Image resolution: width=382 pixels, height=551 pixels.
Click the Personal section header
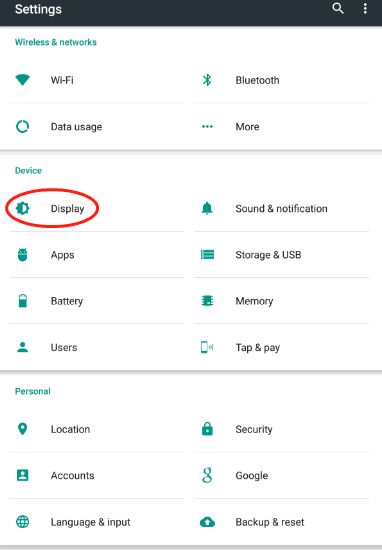[x=33, y=391]
